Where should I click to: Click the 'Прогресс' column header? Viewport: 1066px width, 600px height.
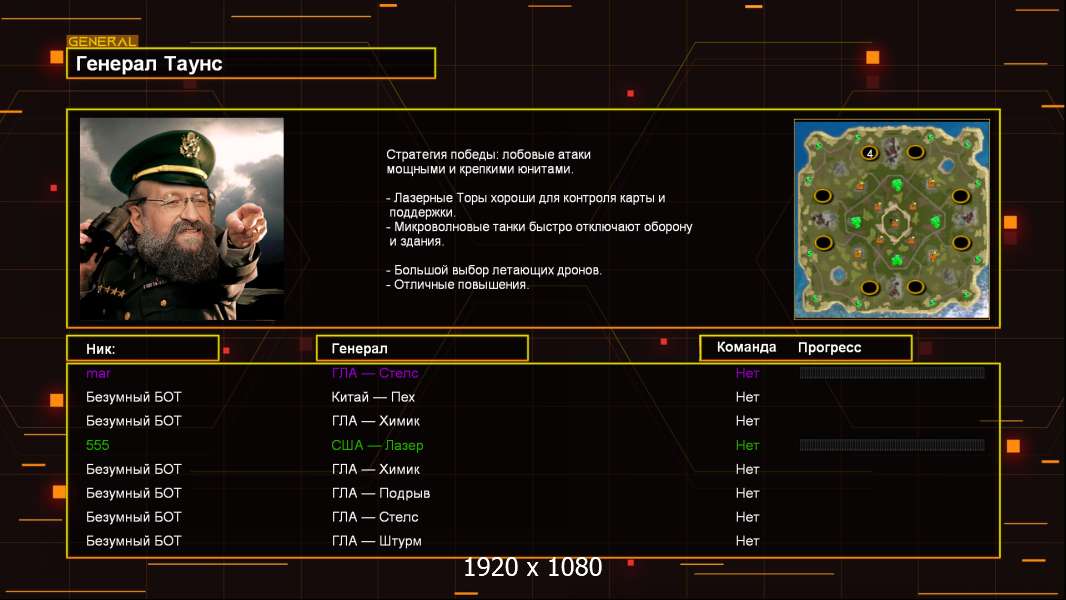pos(829,347)
